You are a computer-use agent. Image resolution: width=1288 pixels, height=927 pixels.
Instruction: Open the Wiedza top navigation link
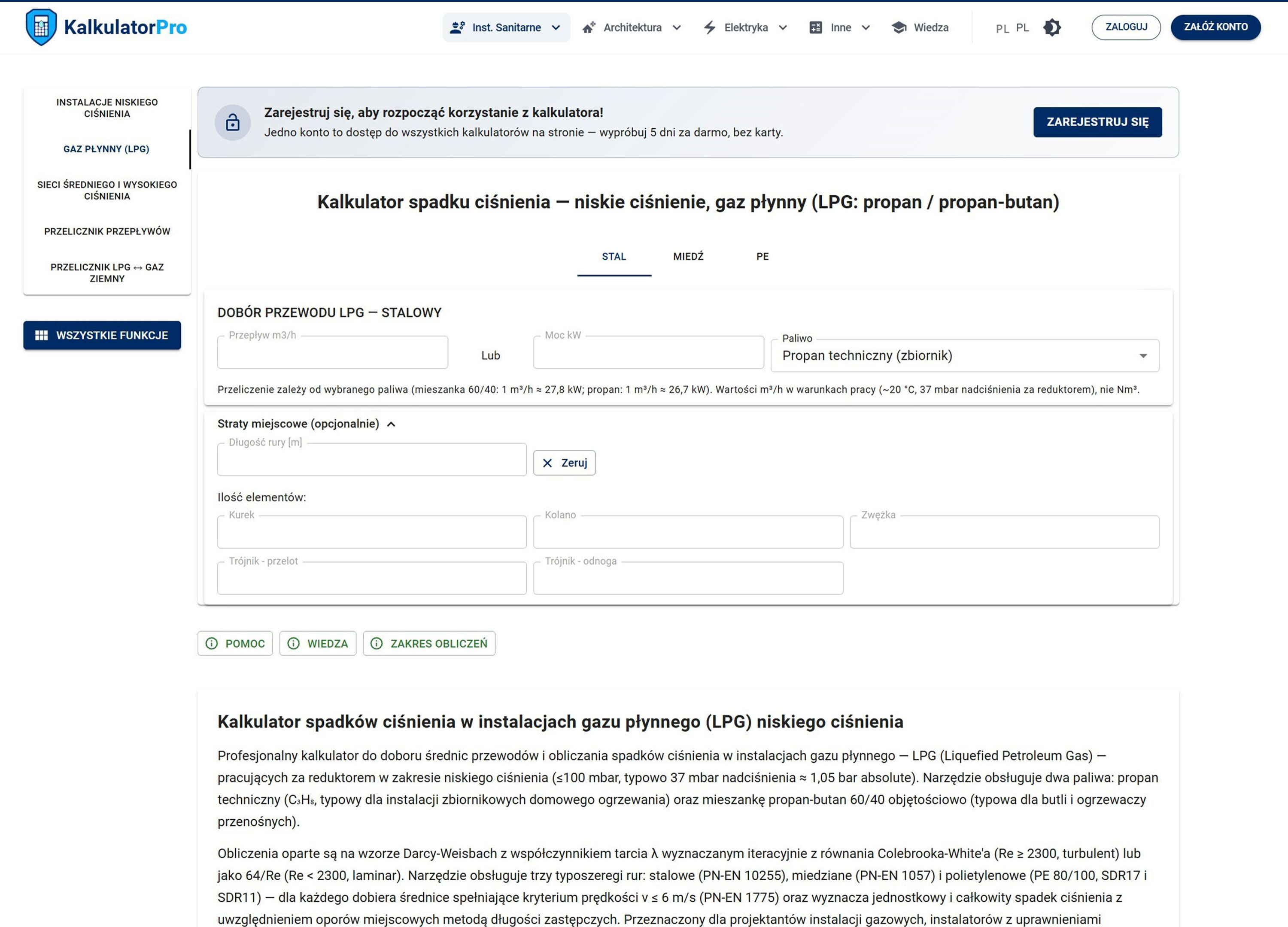(920, 27)
